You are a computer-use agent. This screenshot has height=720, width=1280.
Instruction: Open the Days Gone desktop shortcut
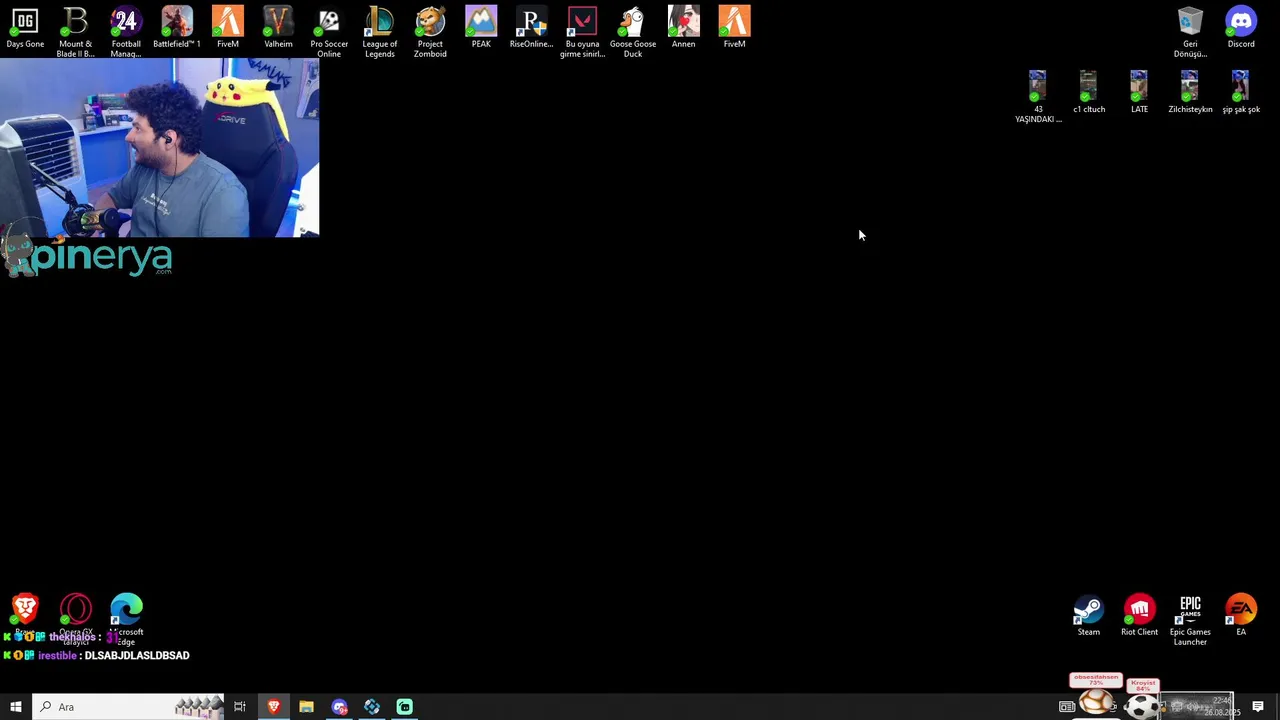pos(25,28)
